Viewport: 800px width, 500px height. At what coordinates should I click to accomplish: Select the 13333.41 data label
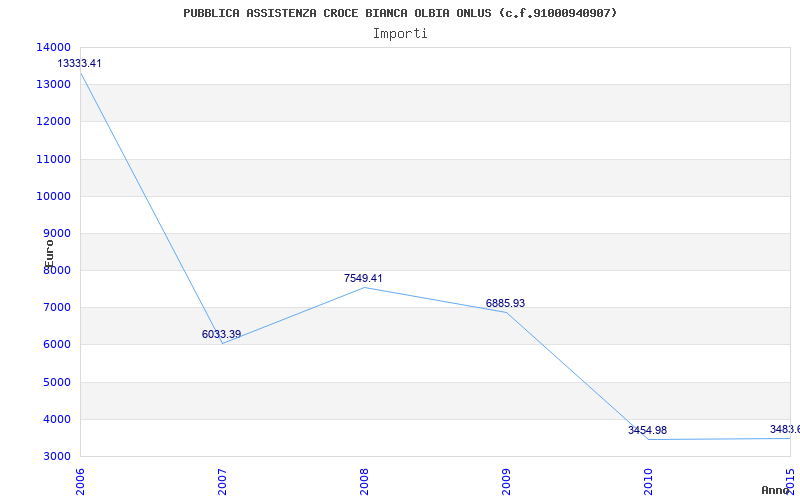coord(80,63)
